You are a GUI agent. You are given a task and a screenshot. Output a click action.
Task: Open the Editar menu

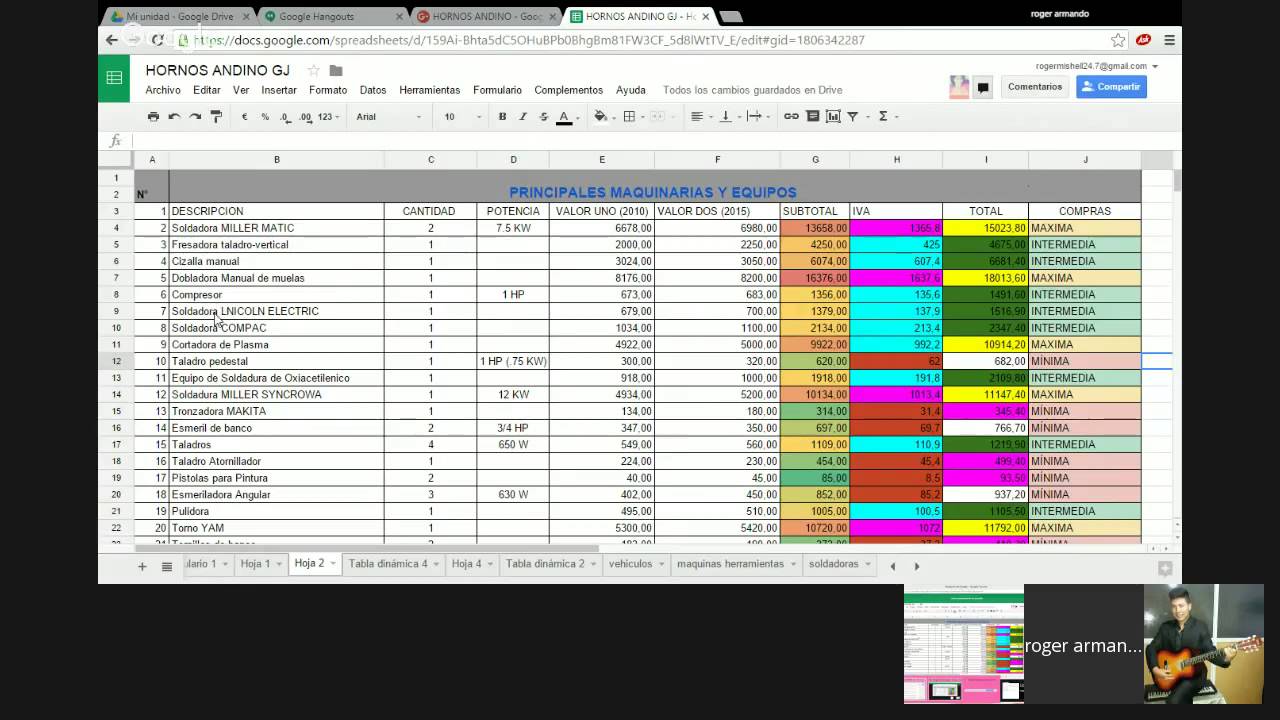coord(207,90)
